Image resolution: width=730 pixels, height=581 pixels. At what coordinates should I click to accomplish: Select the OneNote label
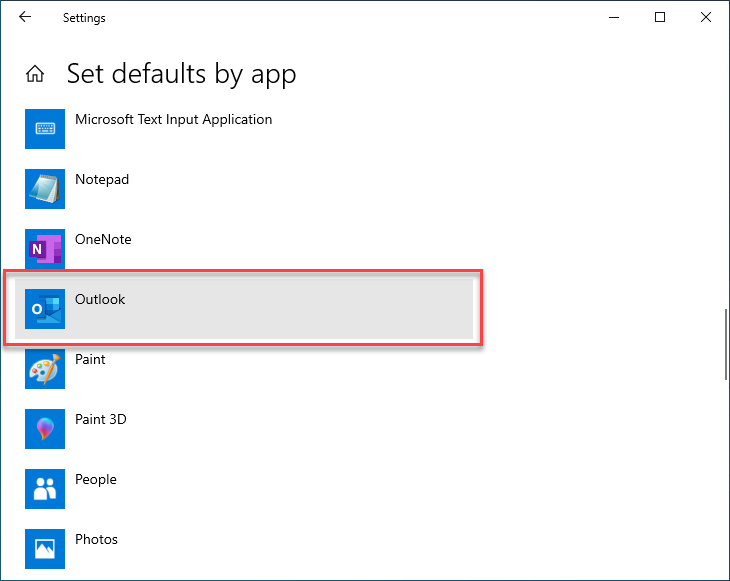point(103,239)
